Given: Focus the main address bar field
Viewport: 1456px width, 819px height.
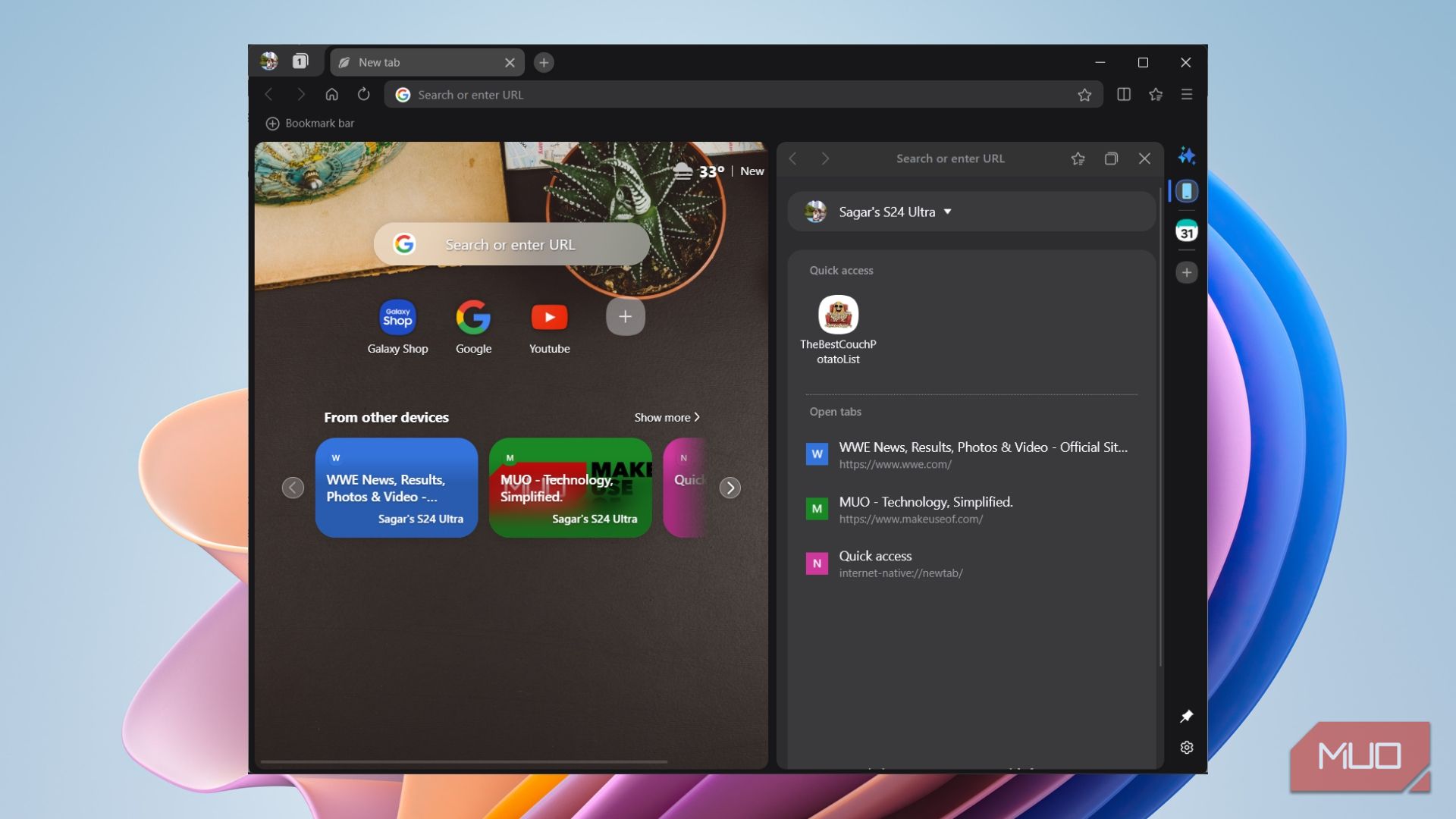Looking at the screenshot, I should [x=743, y=95].
